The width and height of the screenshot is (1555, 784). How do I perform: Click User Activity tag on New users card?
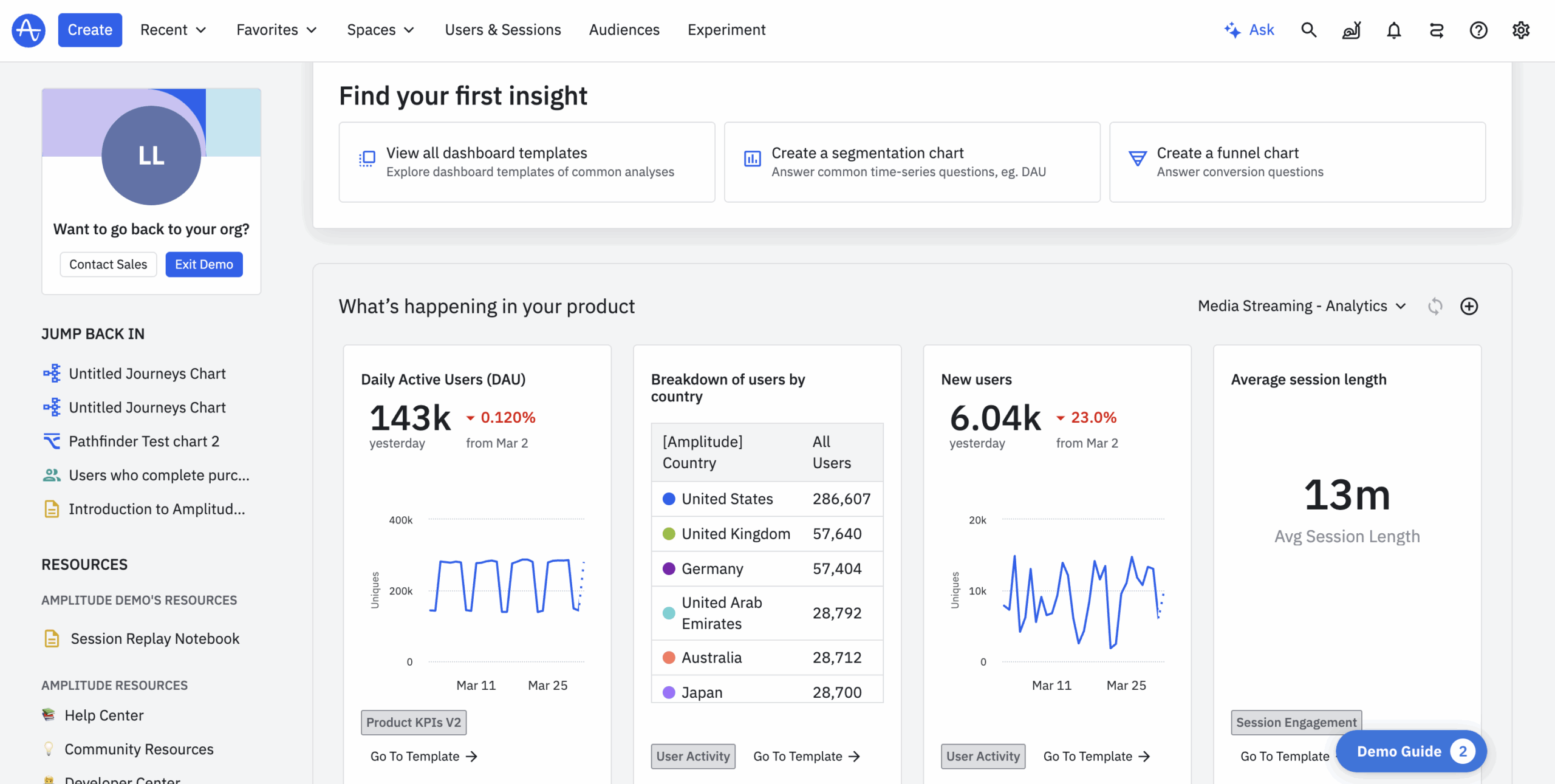983,756
